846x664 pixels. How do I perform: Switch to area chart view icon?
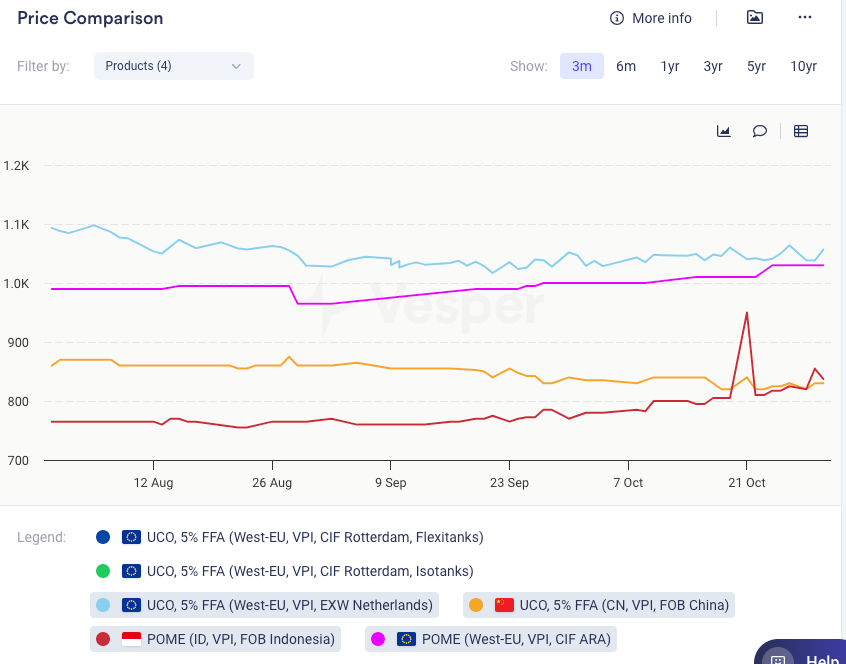(724, 131)
